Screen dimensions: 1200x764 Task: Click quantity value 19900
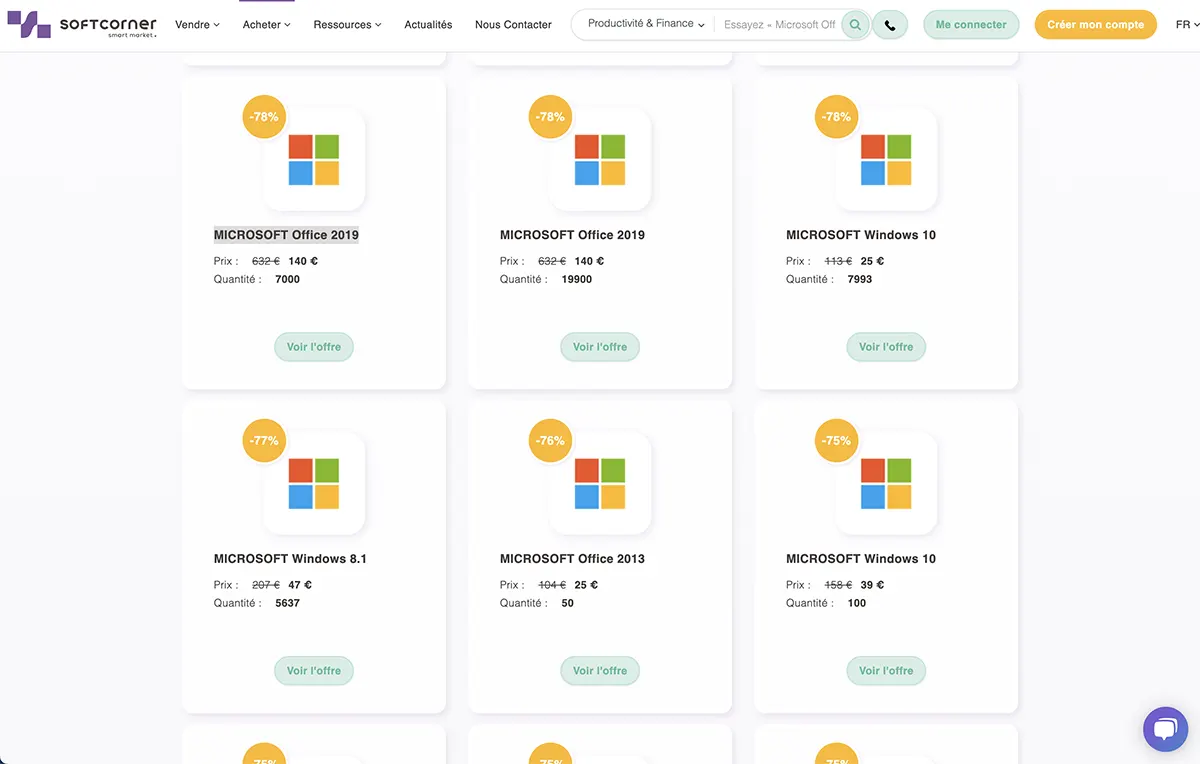[x=577, y=279]
